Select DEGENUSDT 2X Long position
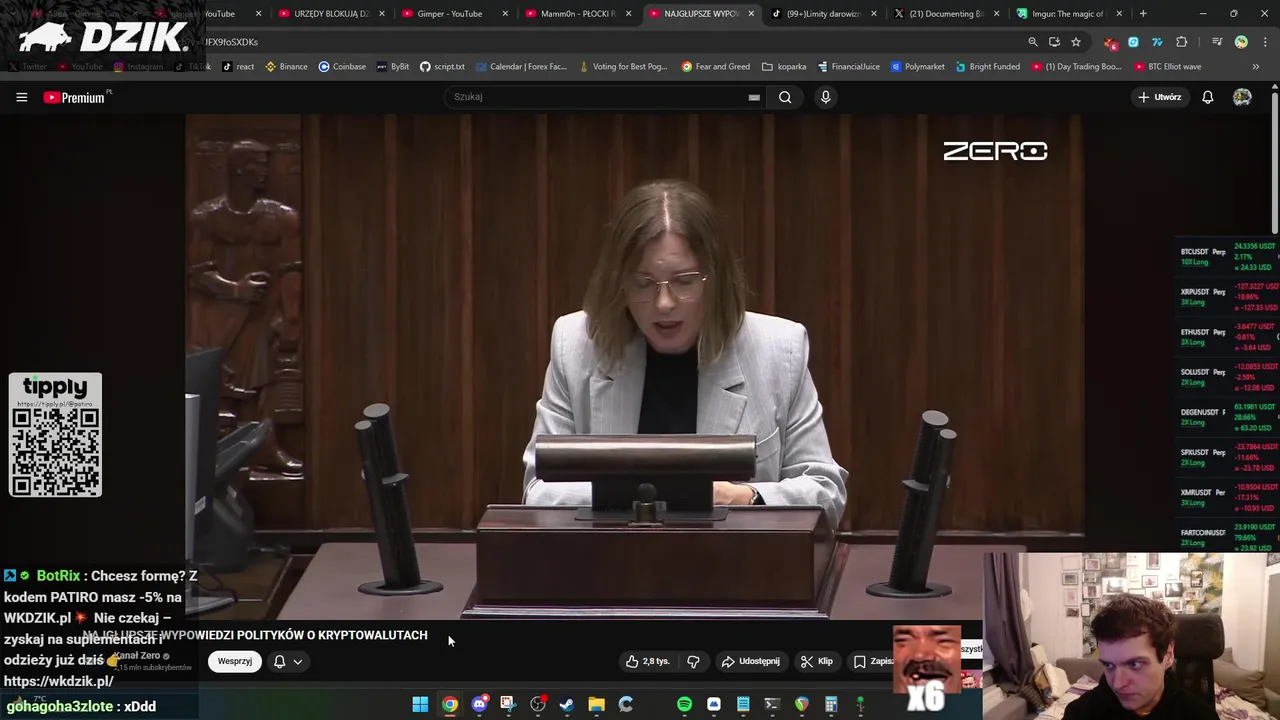This screenshot has width=1280, height=720. coord(1228,417)
